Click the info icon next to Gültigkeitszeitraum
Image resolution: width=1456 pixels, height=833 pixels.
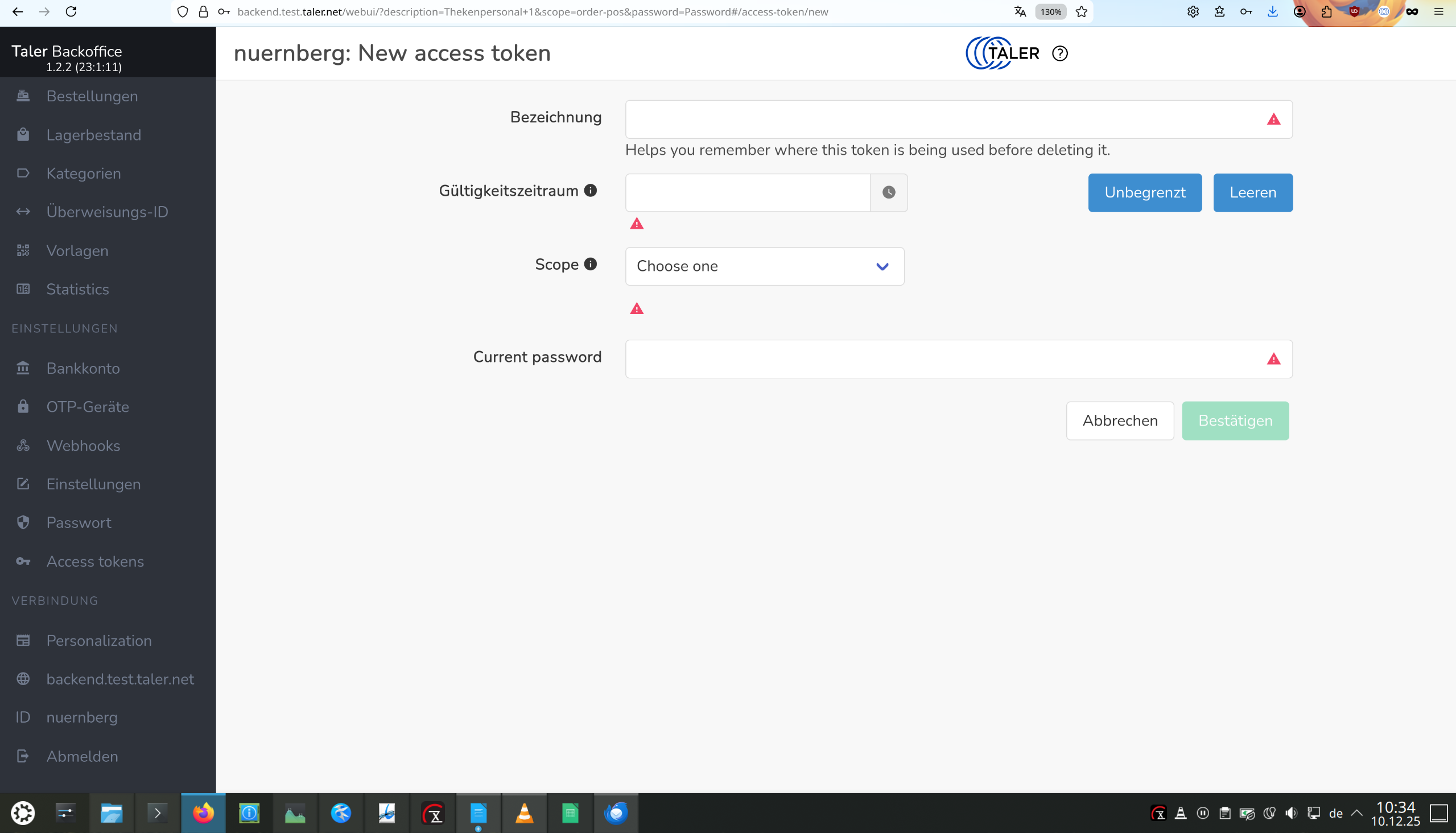(x=591, y=191)
